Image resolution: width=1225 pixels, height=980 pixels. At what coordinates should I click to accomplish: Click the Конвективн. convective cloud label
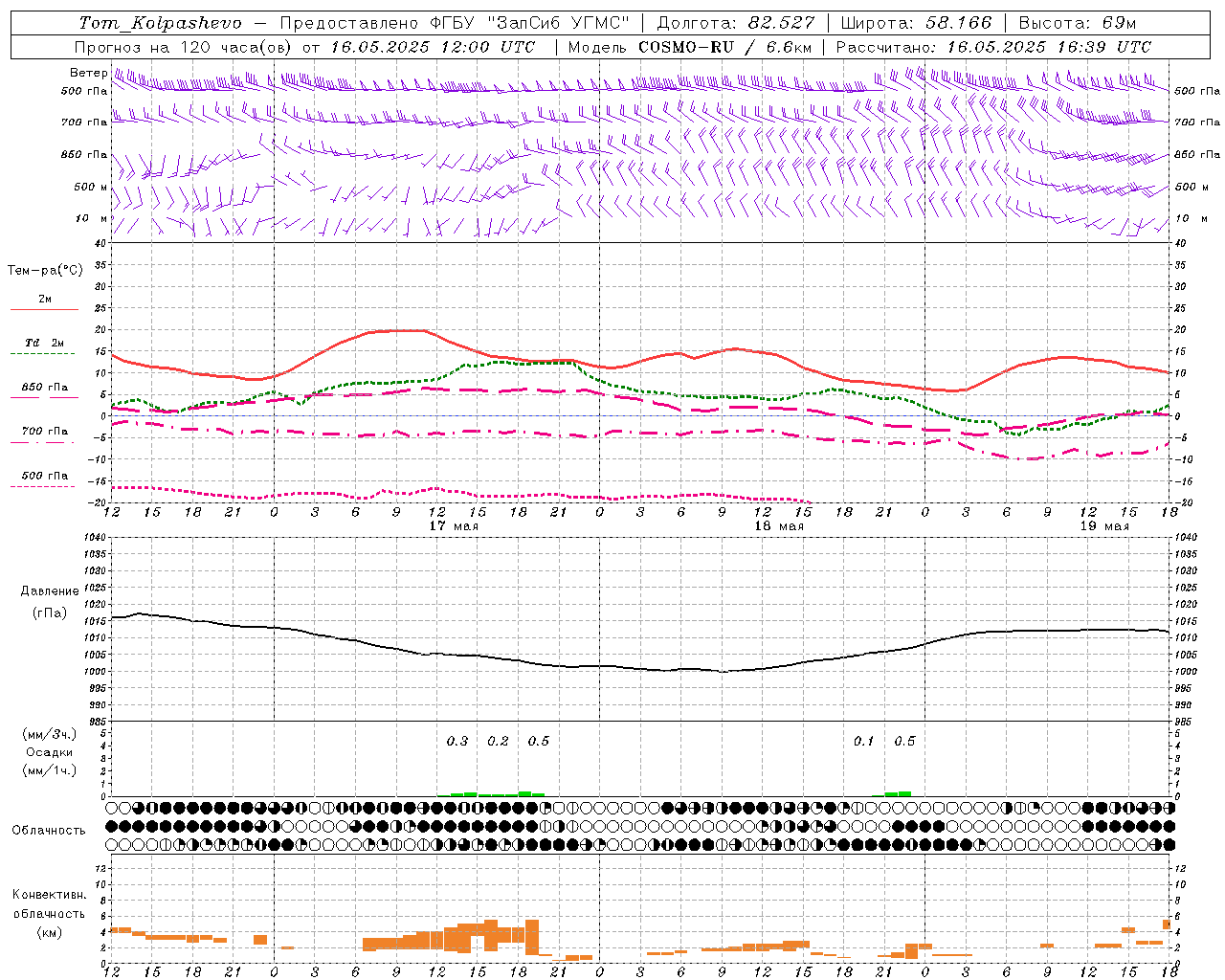(x=50, y=895)
